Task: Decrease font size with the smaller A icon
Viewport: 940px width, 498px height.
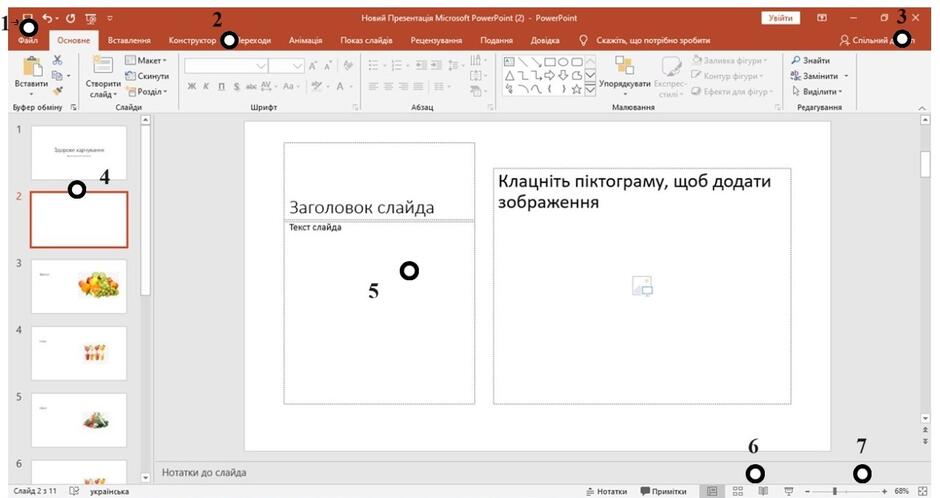Action: point(328,66)
